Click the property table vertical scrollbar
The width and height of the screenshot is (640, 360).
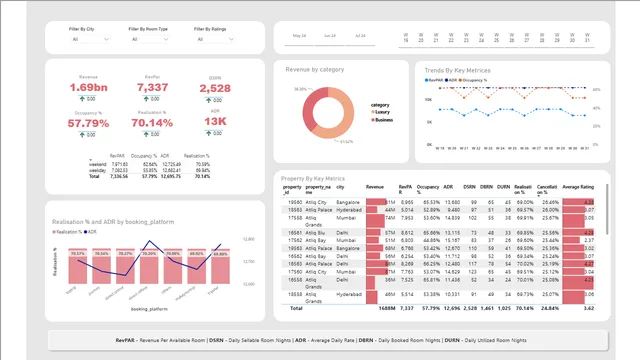607,209
